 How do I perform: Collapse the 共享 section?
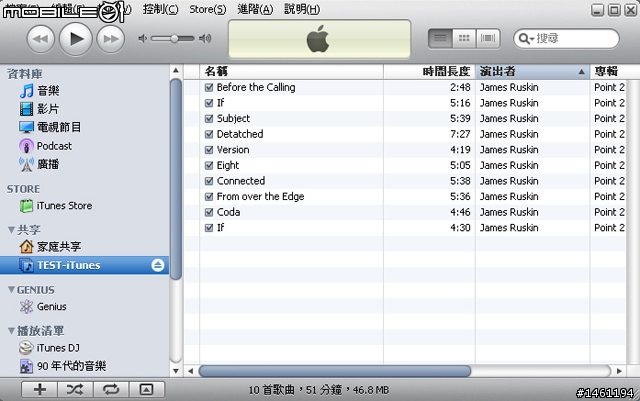(11, 230)
